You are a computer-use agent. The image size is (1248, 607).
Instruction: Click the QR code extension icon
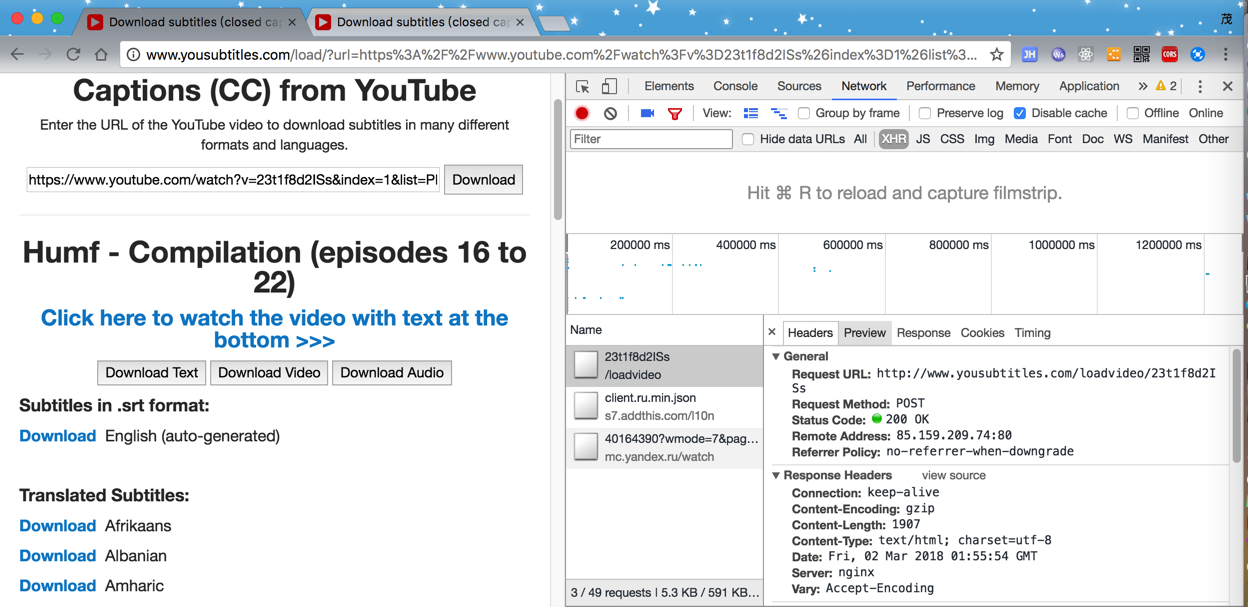[1141, 55]
